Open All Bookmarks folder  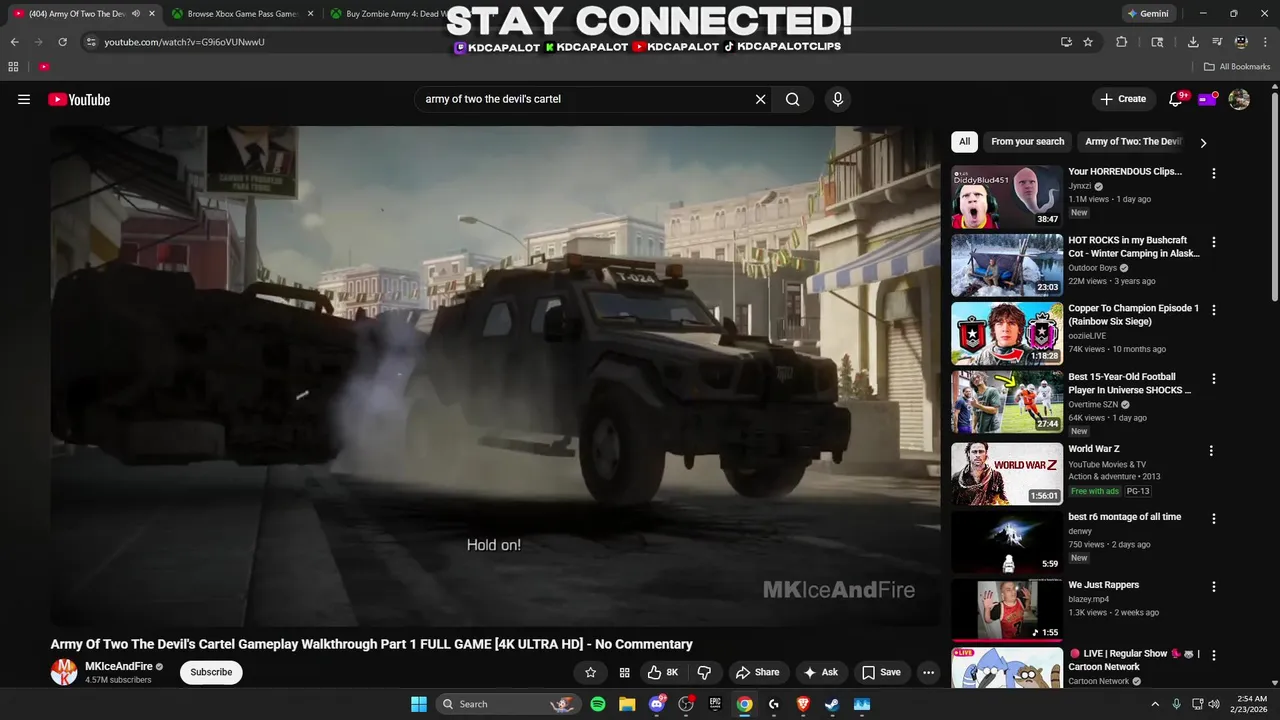click(x=1237, y=67)
